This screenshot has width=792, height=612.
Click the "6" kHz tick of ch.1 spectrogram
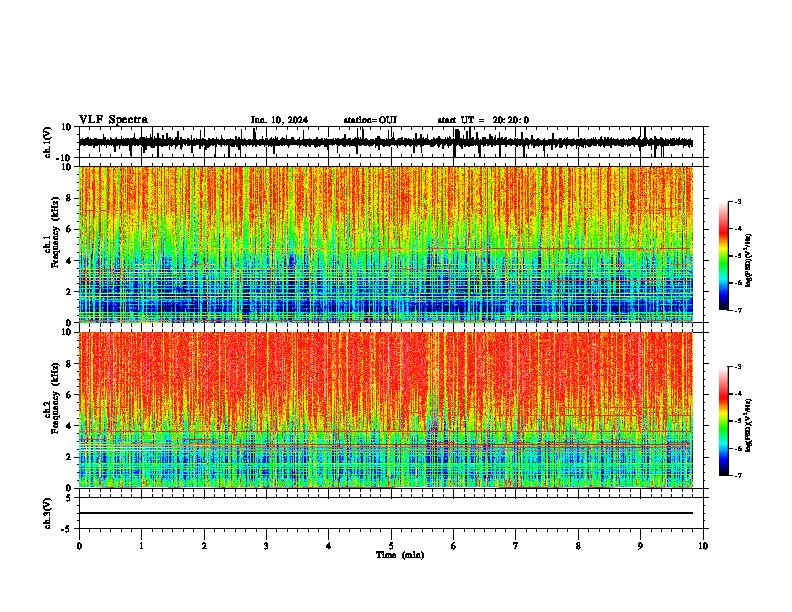pos(70,229)
